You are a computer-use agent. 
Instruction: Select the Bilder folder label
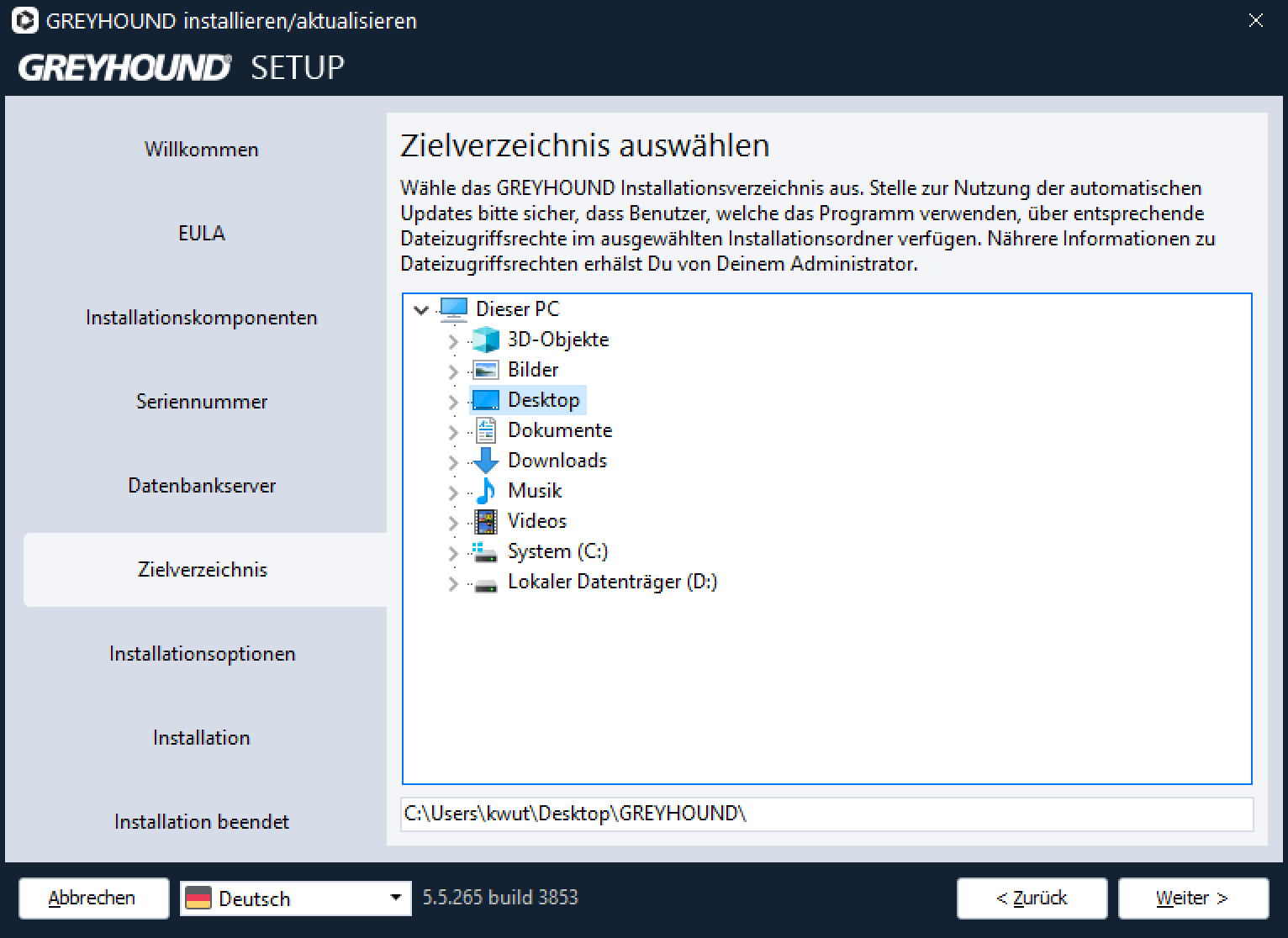coord(533,370)
